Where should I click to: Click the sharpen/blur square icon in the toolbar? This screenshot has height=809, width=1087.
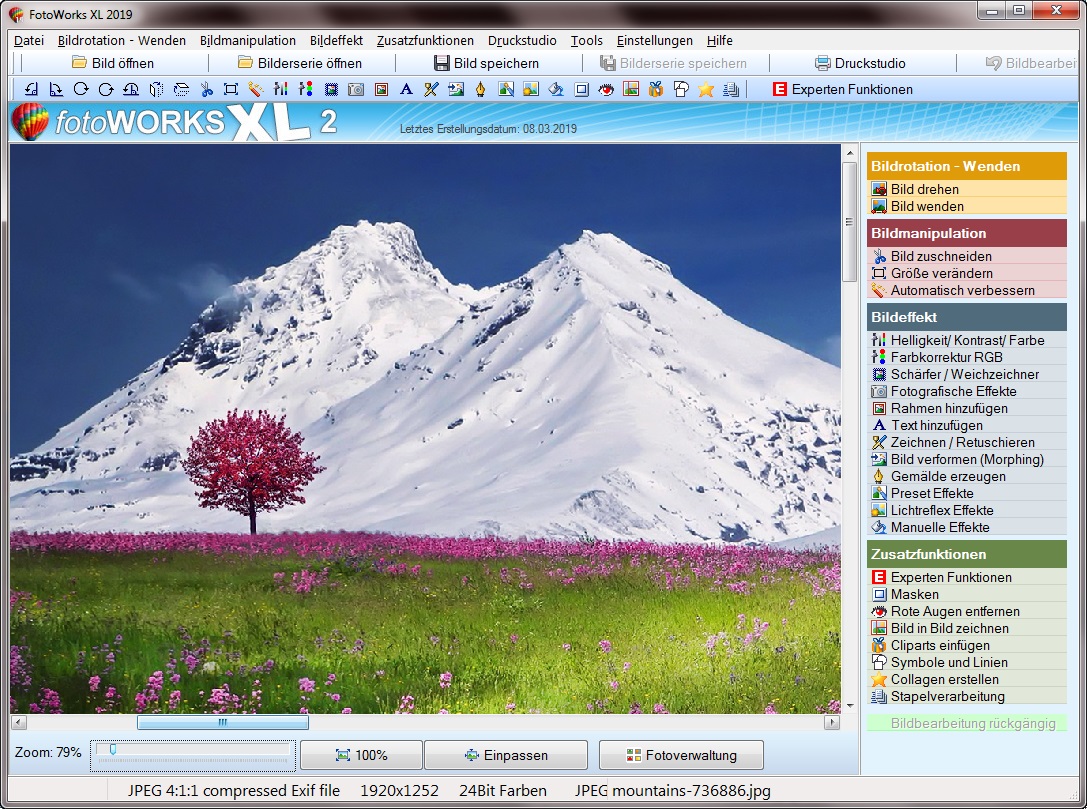[x=331, y=89]
